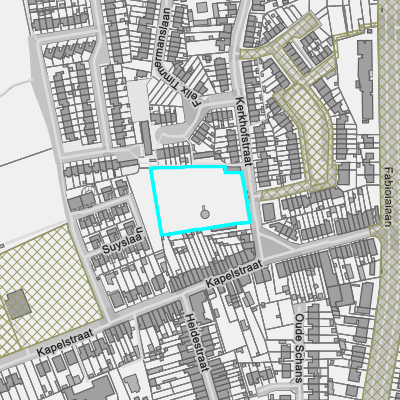Screen dimensions: 400x400
Task: Click the Suyslaan street label
Action: (123, 241)
